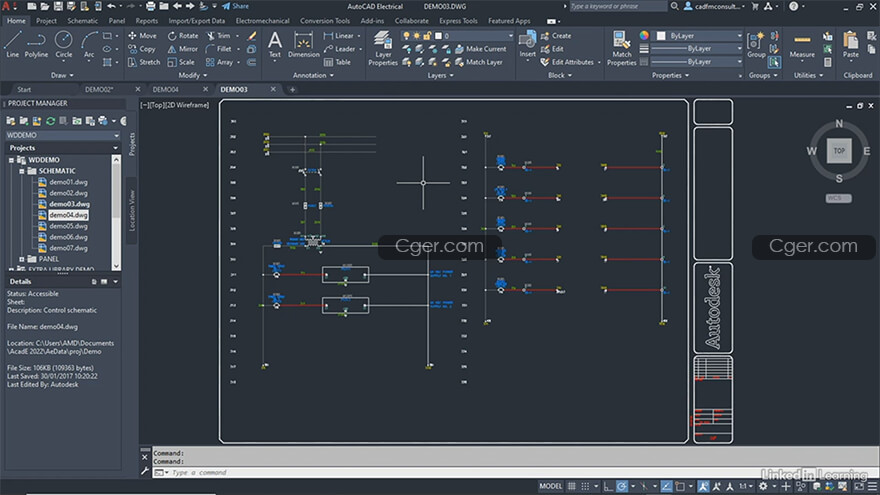Image resolution: width=880 pixels, height=495 pixels.
Task: Choose the Circle drawing tool
Action: (x=63, y=45)
